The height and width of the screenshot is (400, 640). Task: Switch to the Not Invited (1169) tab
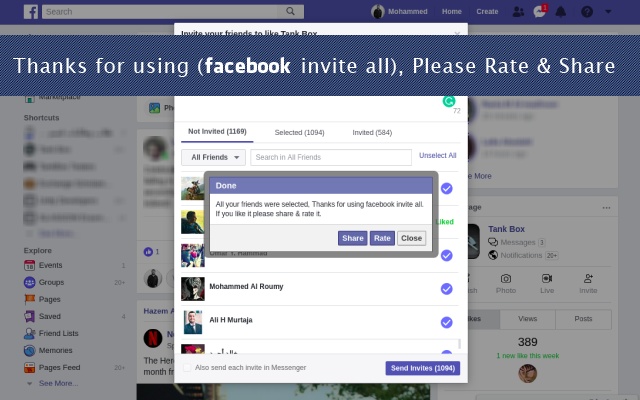217,131
